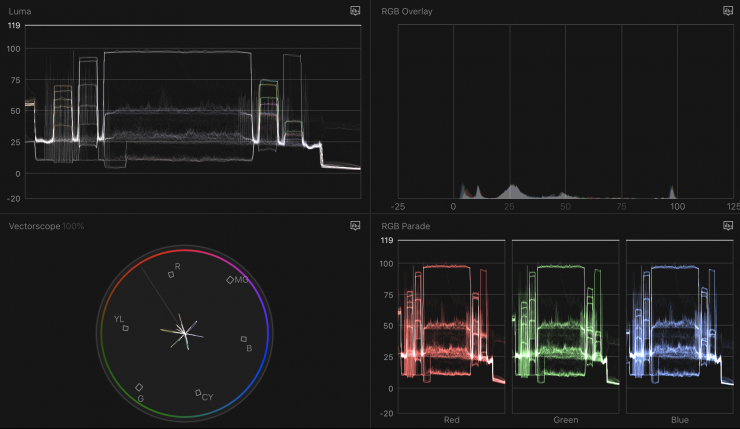Click the CY target box in vectorscope

pos(199,392)
